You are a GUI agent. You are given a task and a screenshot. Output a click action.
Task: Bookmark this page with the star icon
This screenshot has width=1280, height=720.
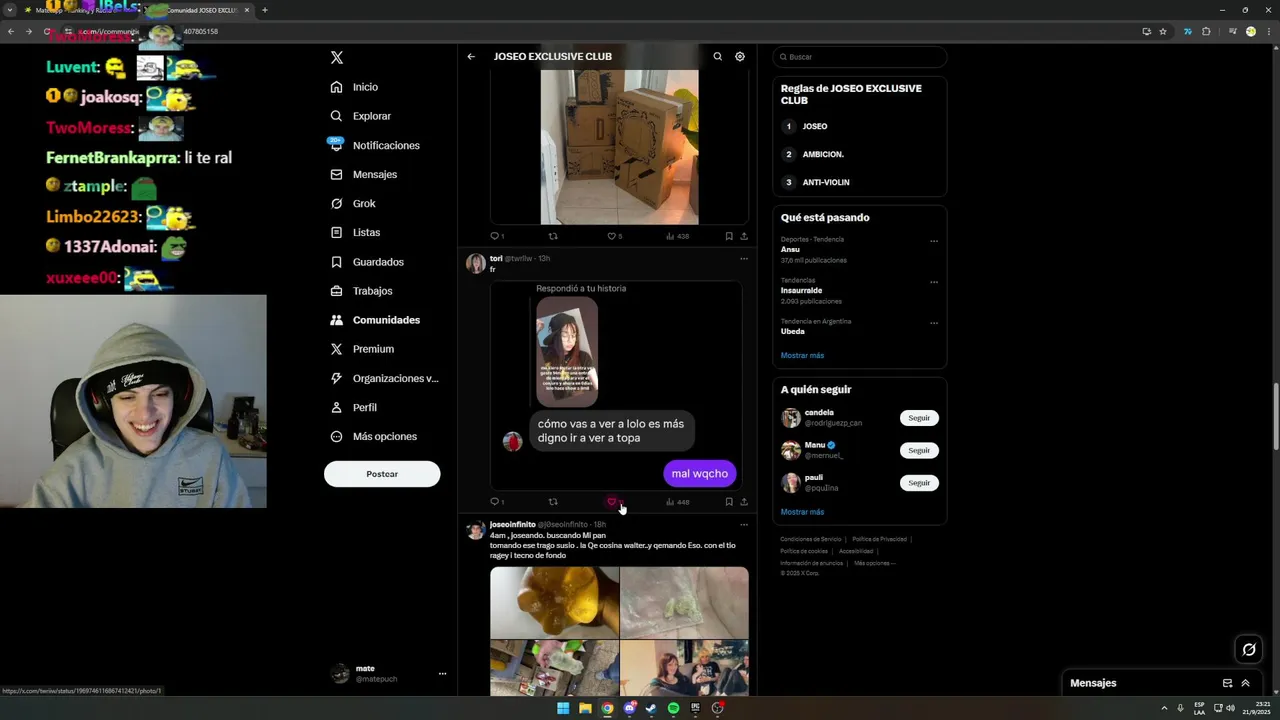(x=1163, y=31)
